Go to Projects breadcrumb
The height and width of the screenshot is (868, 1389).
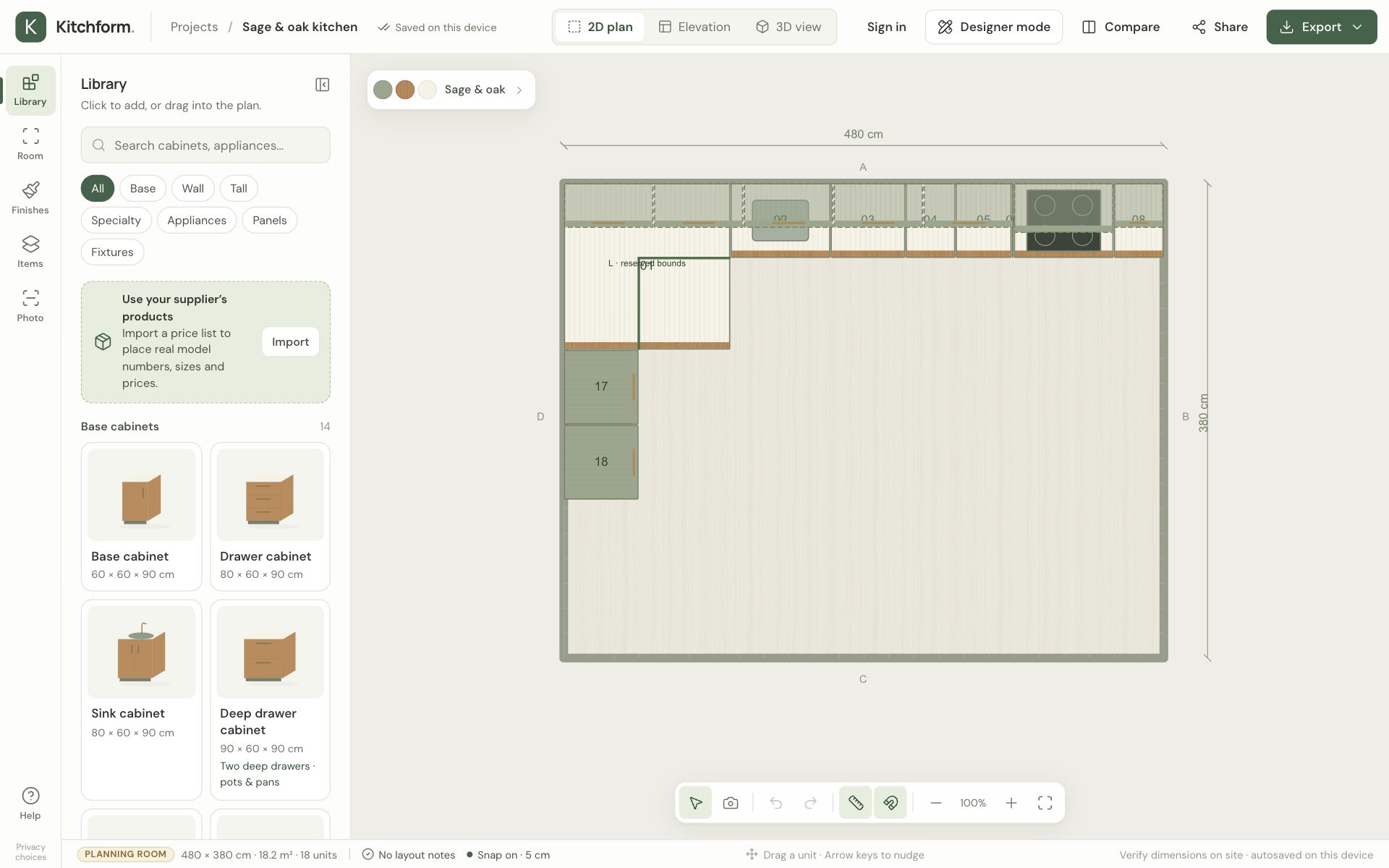click(194, 27)
